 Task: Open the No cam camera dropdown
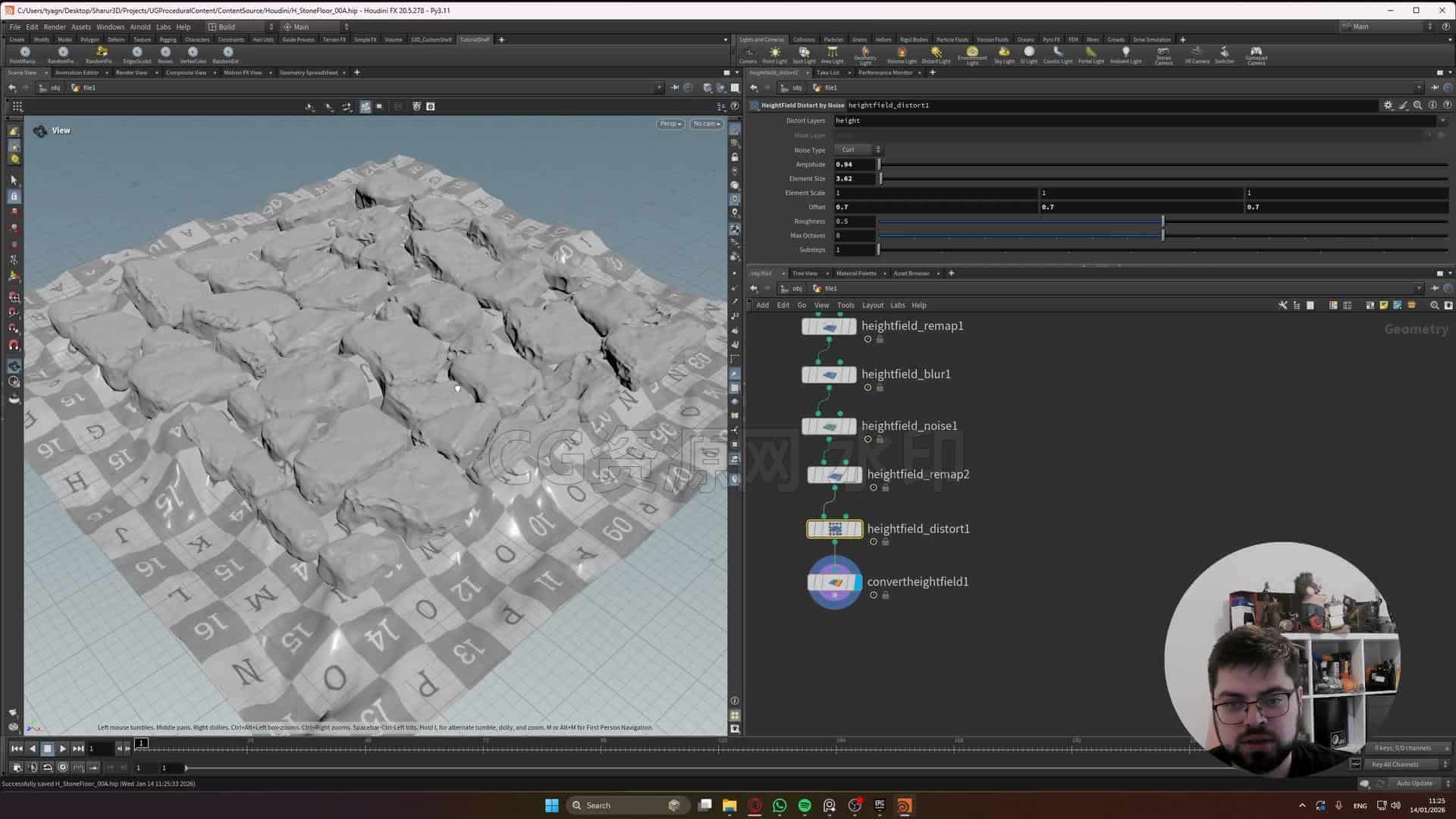[707, 124]
